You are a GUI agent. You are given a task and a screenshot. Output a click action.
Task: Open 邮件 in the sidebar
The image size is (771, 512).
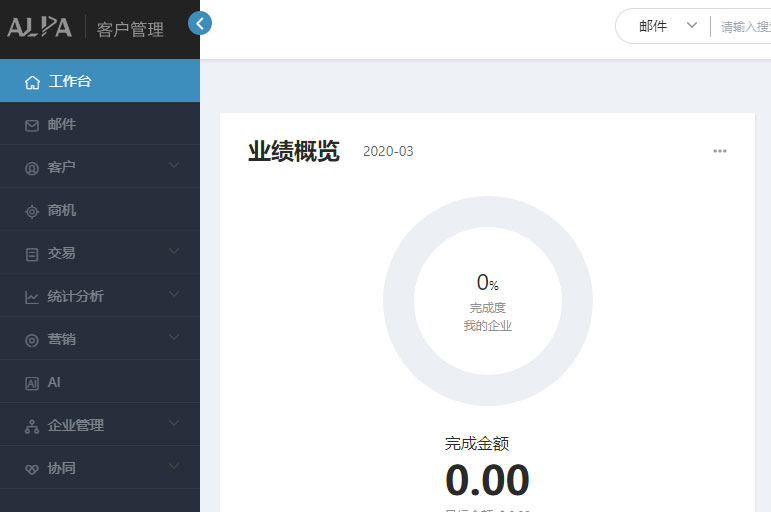pyautogui.click(x=100, y=123)
